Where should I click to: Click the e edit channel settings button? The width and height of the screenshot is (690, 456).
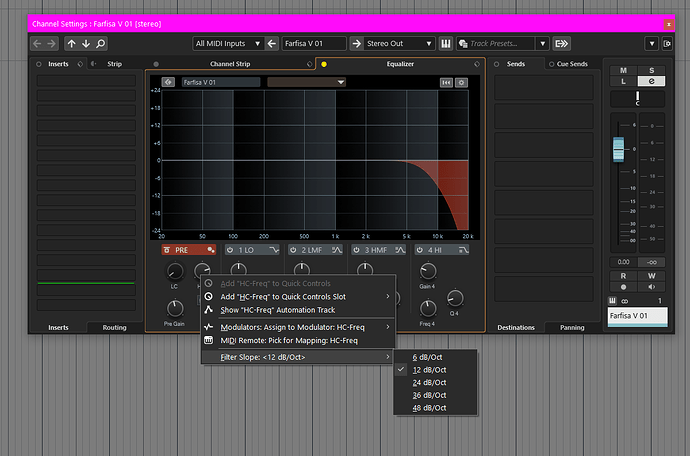(651, 81)
